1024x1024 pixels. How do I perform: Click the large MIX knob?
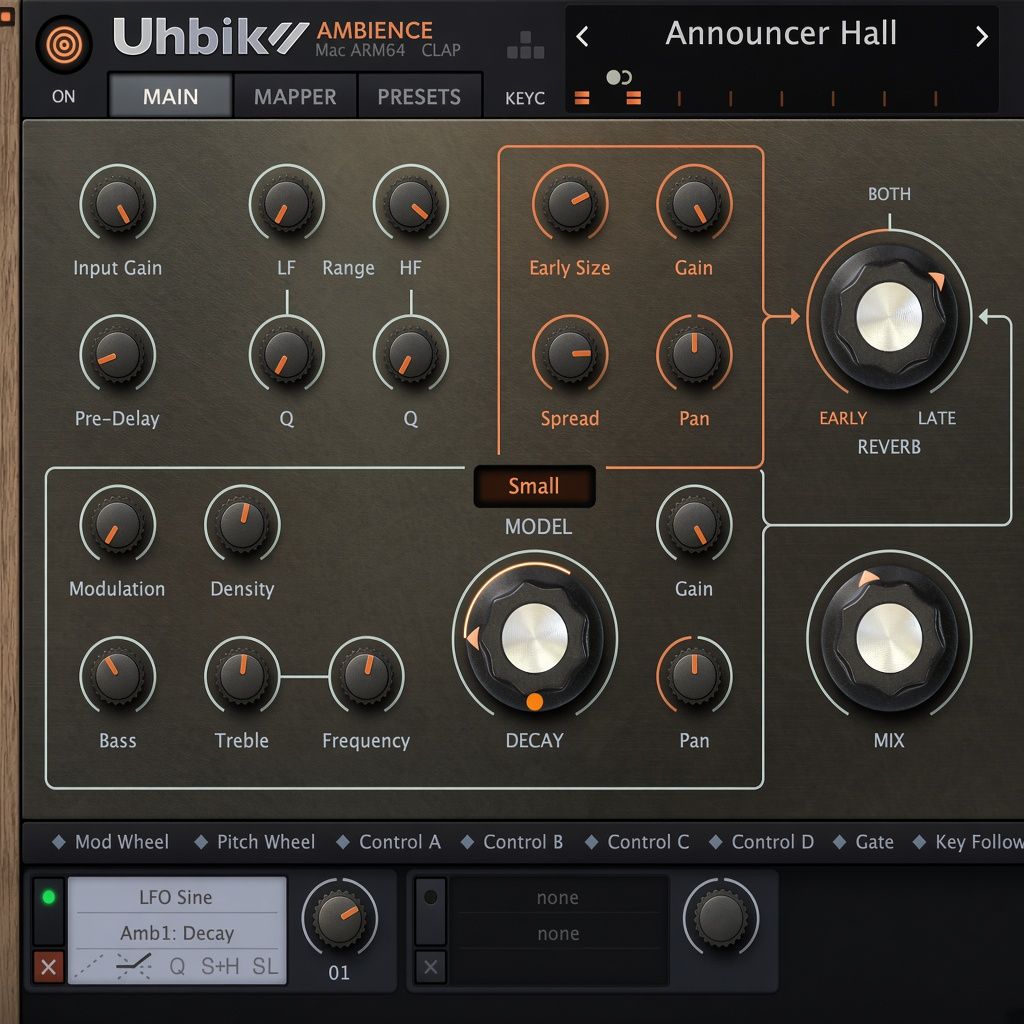[889, 637]
